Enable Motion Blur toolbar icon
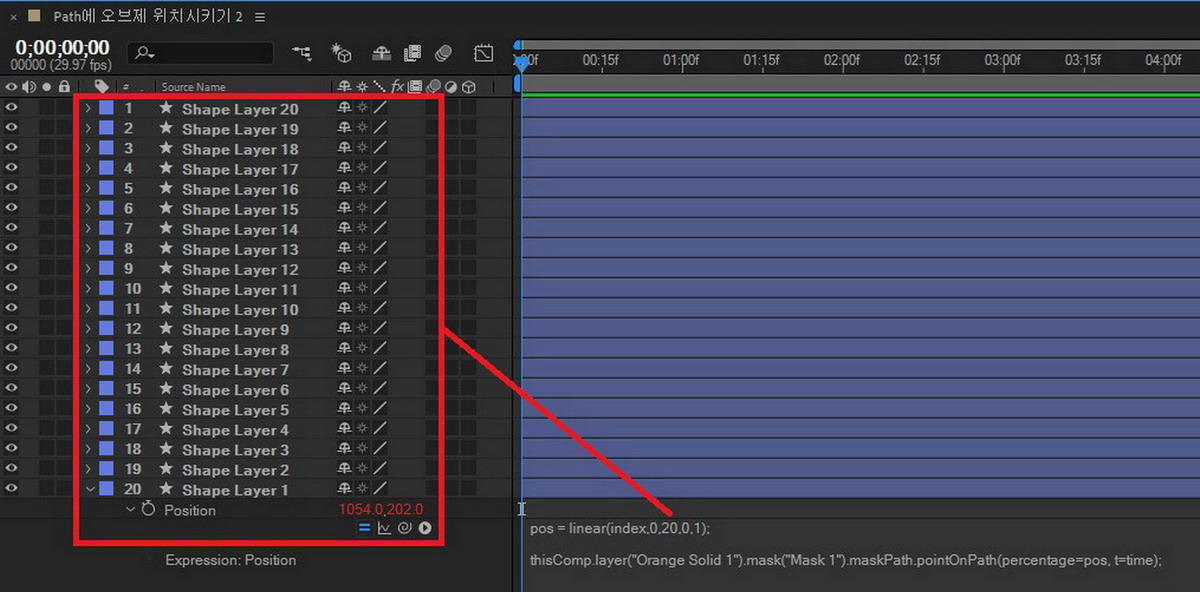The width and height of the screenshot is (1200, 592). tap(443, 52)
